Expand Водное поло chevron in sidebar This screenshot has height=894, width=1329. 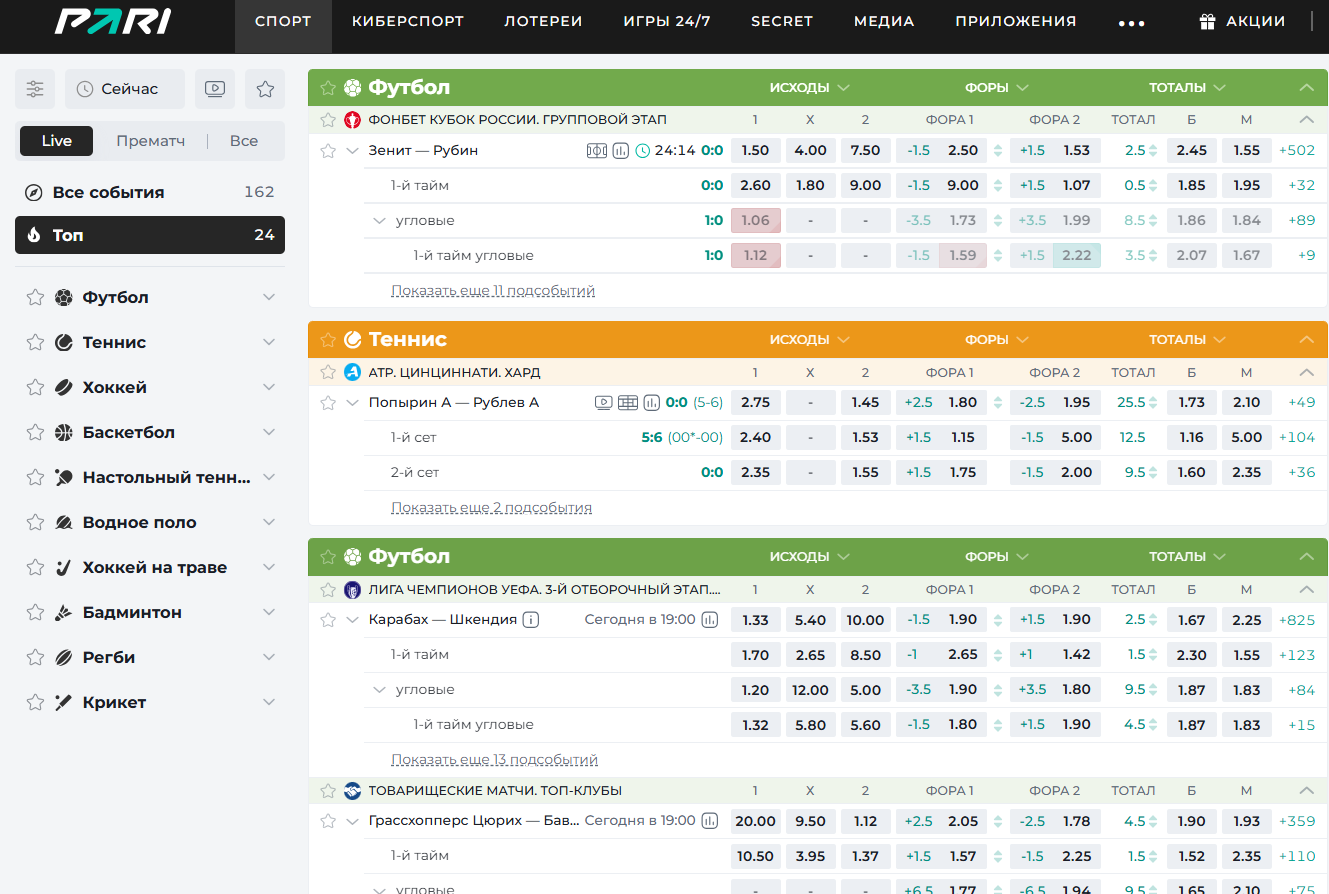(269, 522)
